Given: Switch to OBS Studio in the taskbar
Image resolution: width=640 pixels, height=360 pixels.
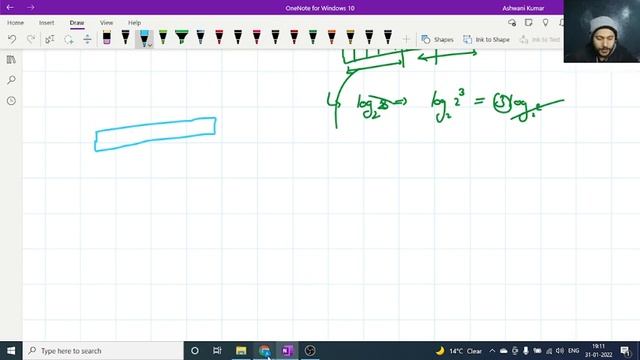Looking at the screenshot, I should click(x=310, y=351).
